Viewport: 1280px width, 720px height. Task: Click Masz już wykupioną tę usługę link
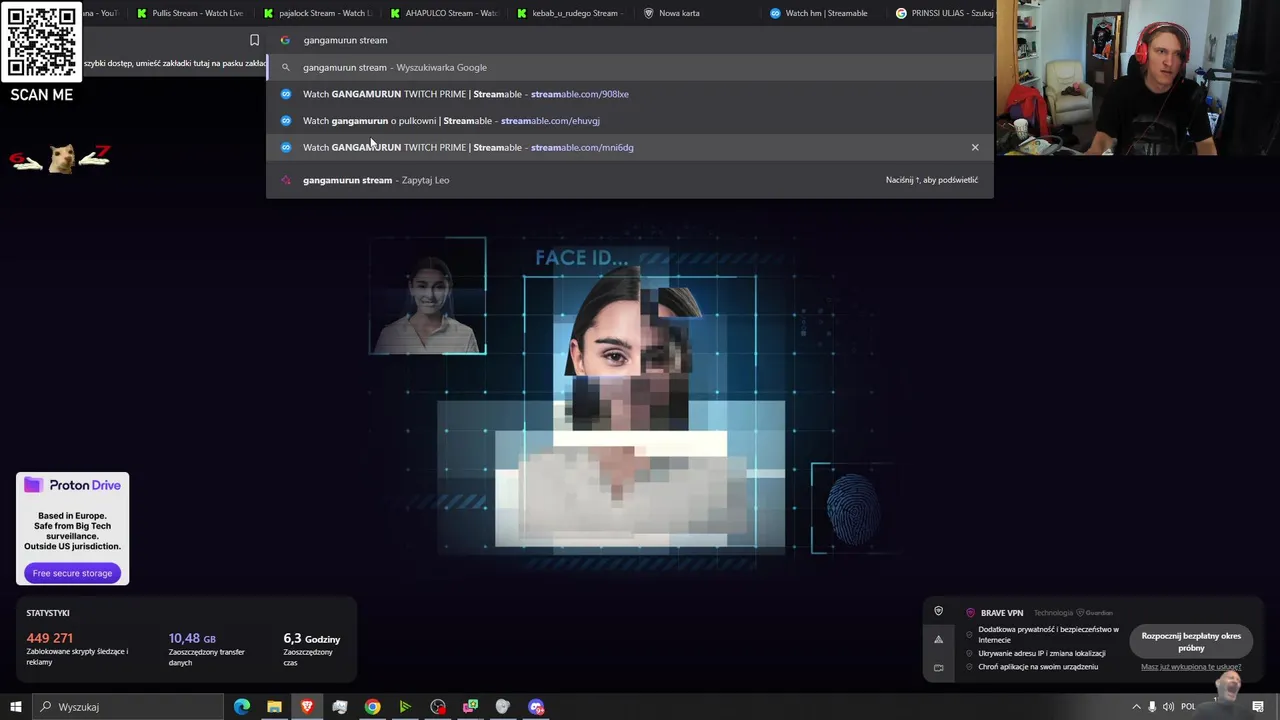[1191, 667]
